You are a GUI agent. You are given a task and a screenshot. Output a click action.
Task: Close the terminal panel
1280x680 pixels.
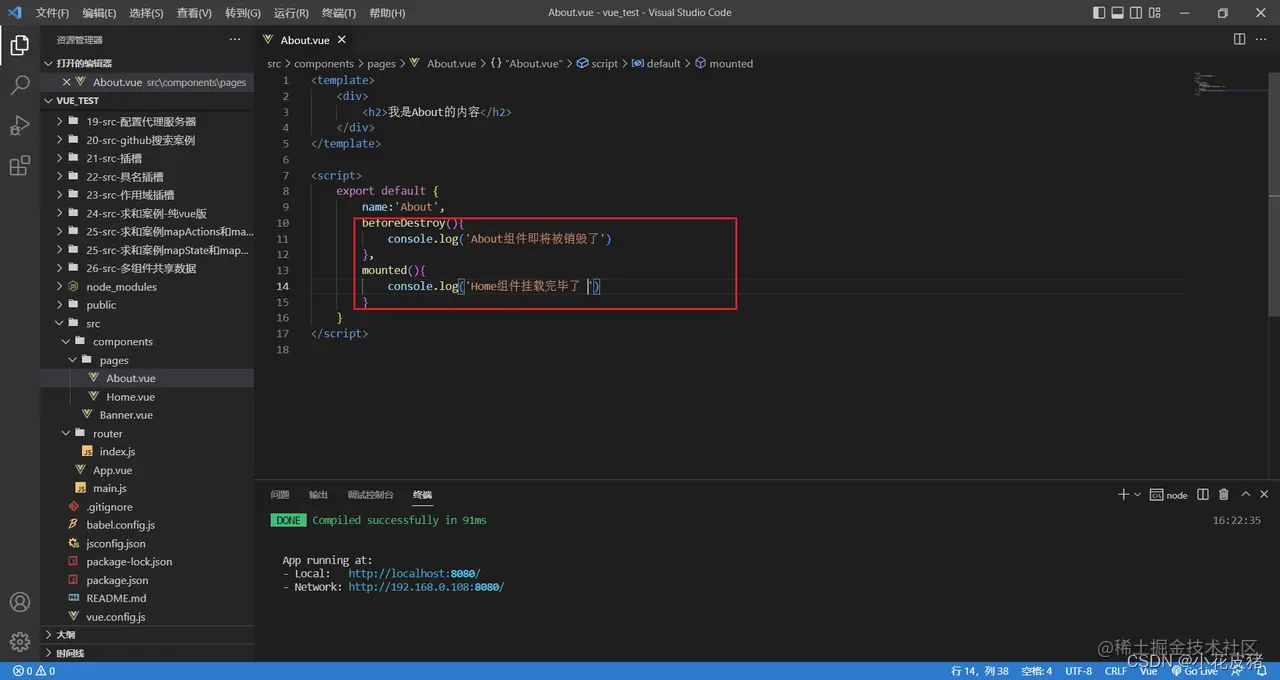1265,494
